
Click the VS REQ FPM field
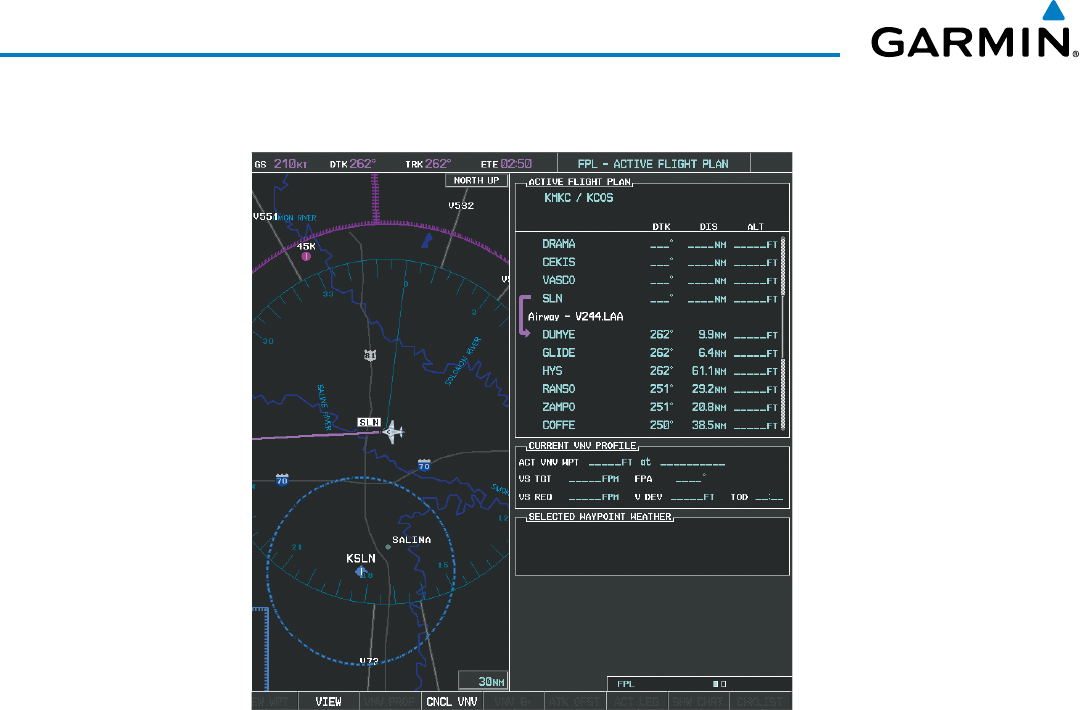(x=594, y=497)
